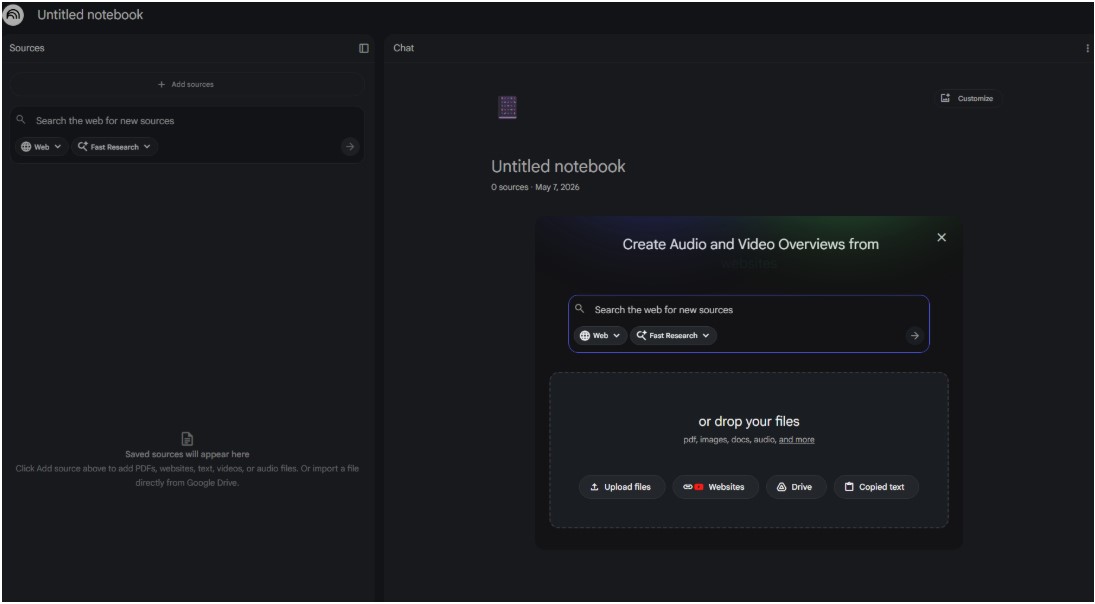1095x604 pixels.
Task: Click the Chat panel title
Action: 404,48
